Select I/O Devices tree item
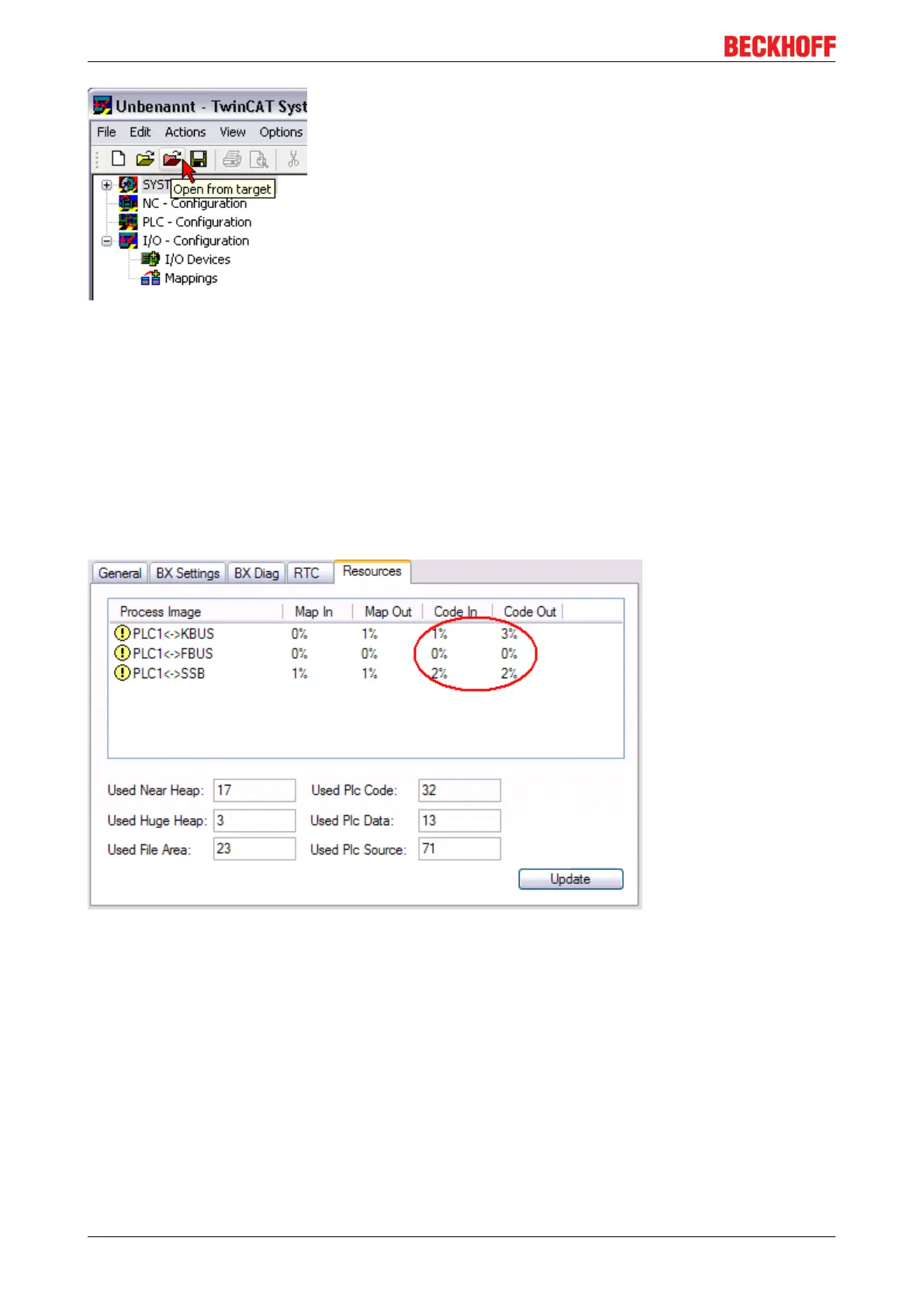 click(197, 259)
